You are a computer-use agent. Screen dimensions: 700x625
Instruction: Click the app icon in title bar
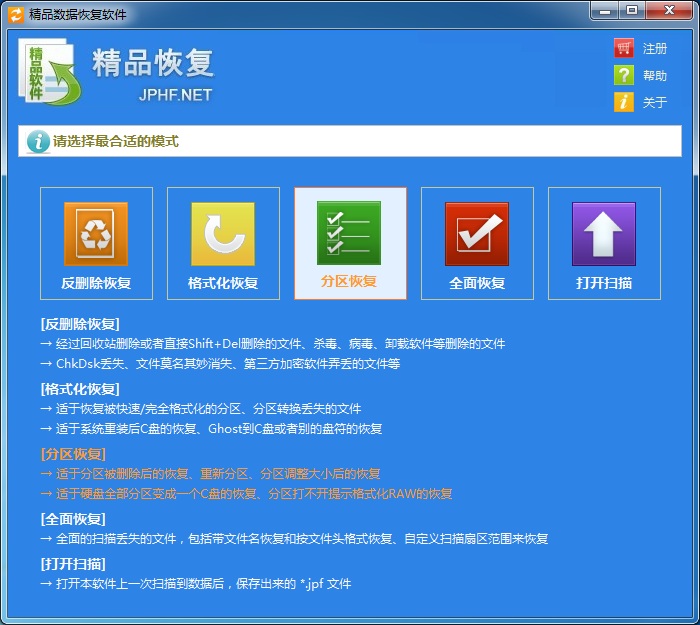tap(16, 14)
